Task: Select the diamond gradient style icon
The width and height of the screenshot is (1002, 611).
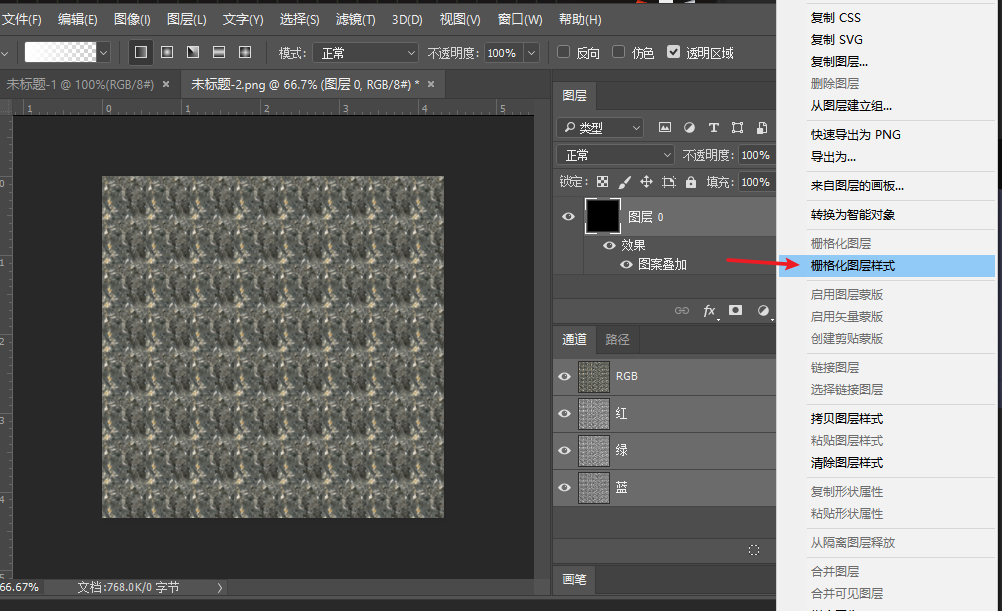Action: 245,52
